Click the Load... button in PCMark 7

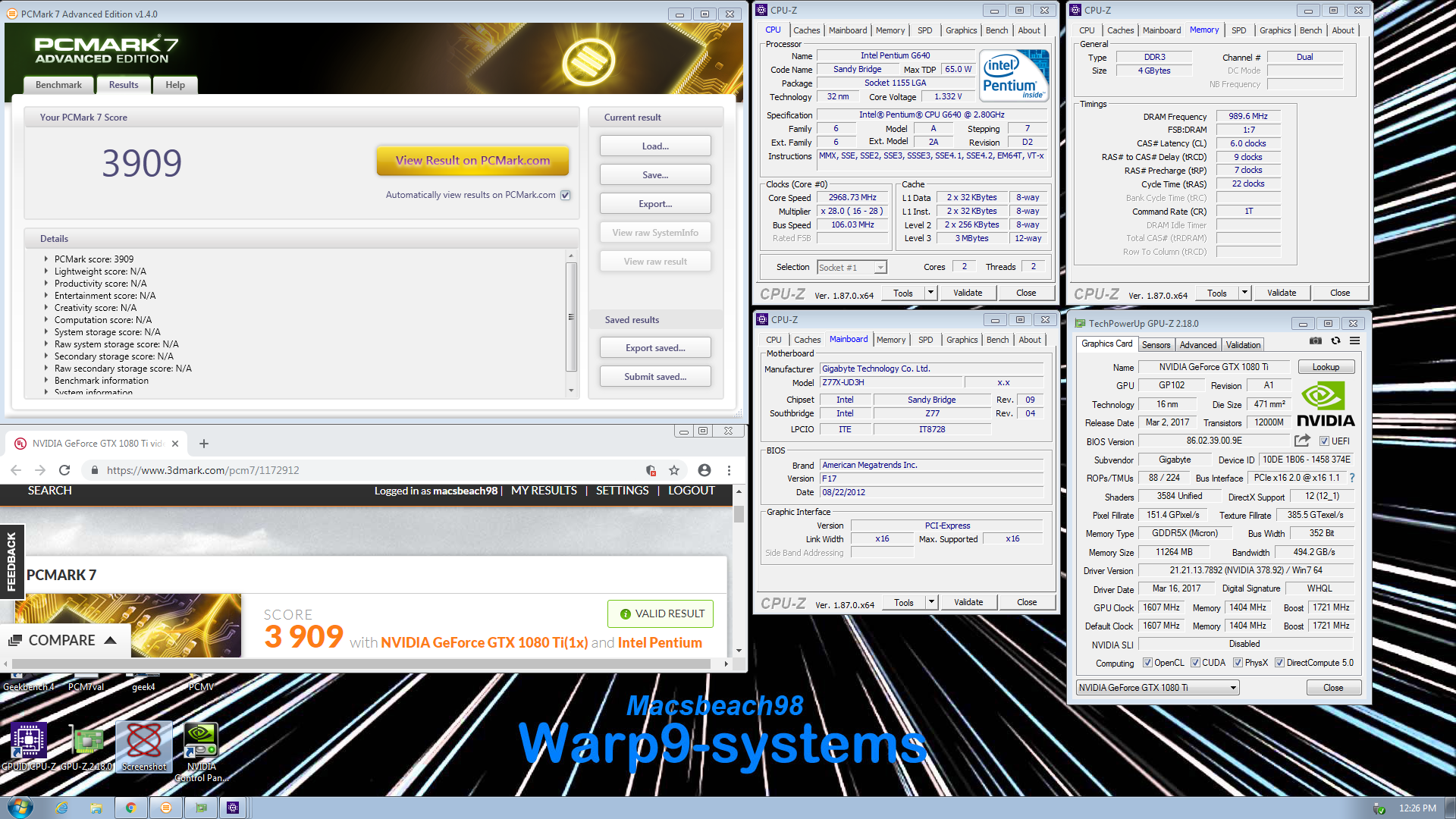[655, 146]
